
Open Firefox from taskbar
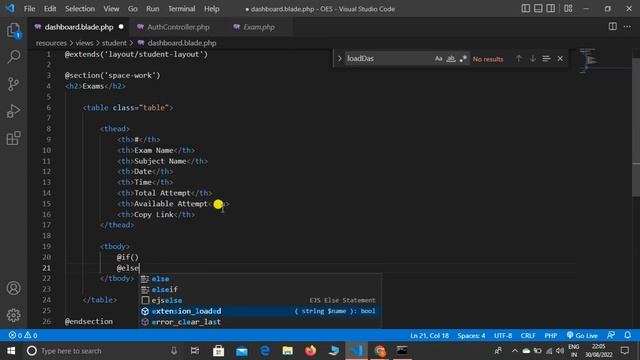[311, 351]
